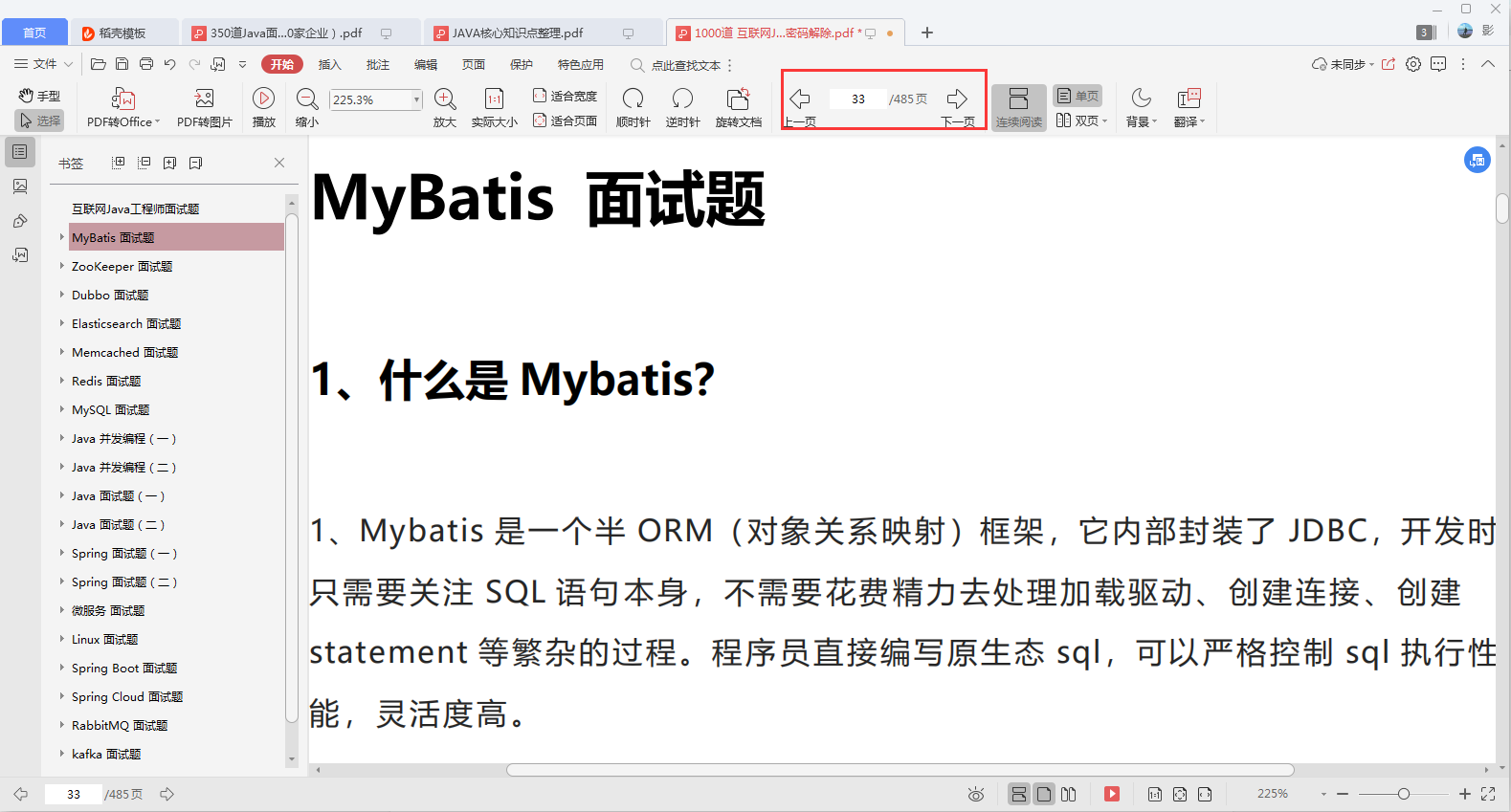Convert PDF to picture (PDF转图片)

[204, 108]
